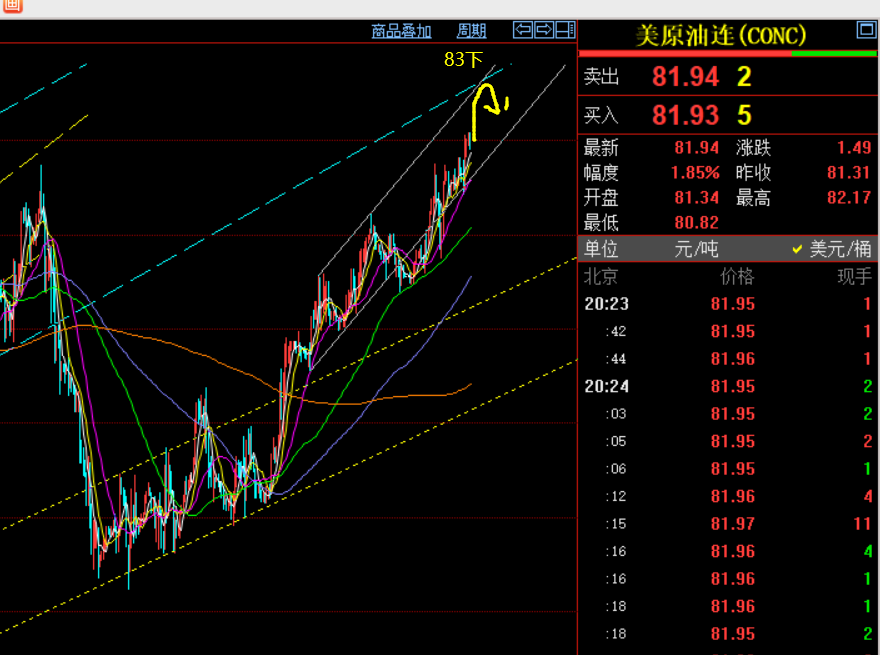Click the buy volume 5 beside 81.93

744,116
